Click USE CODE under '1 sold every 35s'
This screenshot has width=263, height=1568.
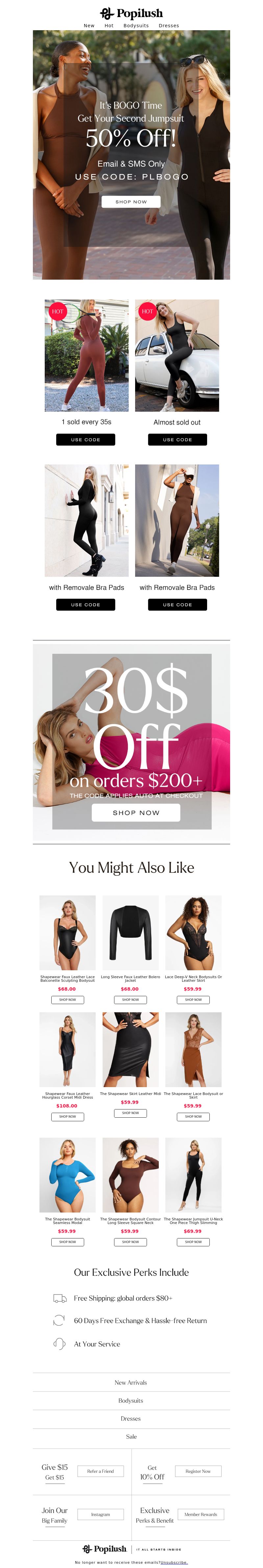(x=85, y=440)
